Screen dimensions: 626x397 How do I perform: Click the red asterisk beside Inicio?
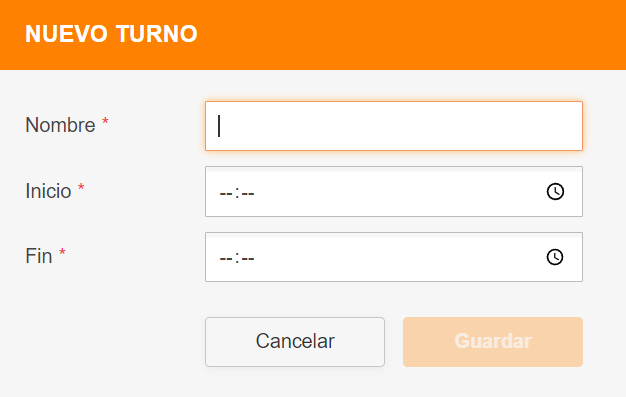81,187
